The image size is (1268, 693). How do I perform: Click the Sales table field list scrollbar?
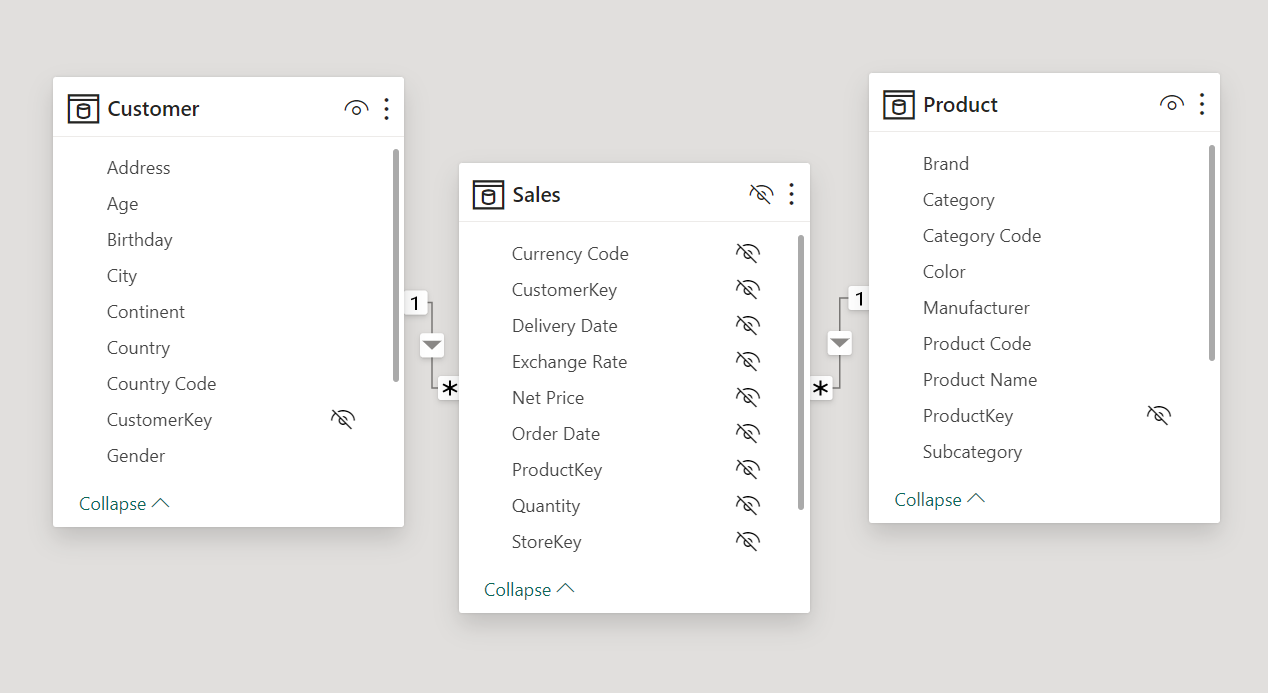click(x=801, y=372)
